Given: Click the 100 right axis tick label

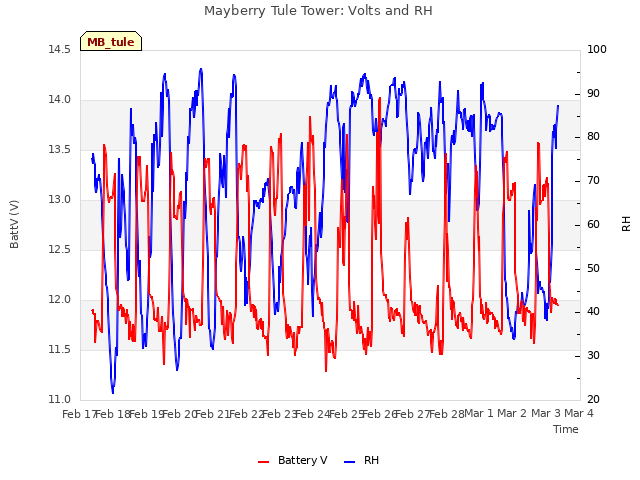Looking at the screenshot, I should [597, 49].
